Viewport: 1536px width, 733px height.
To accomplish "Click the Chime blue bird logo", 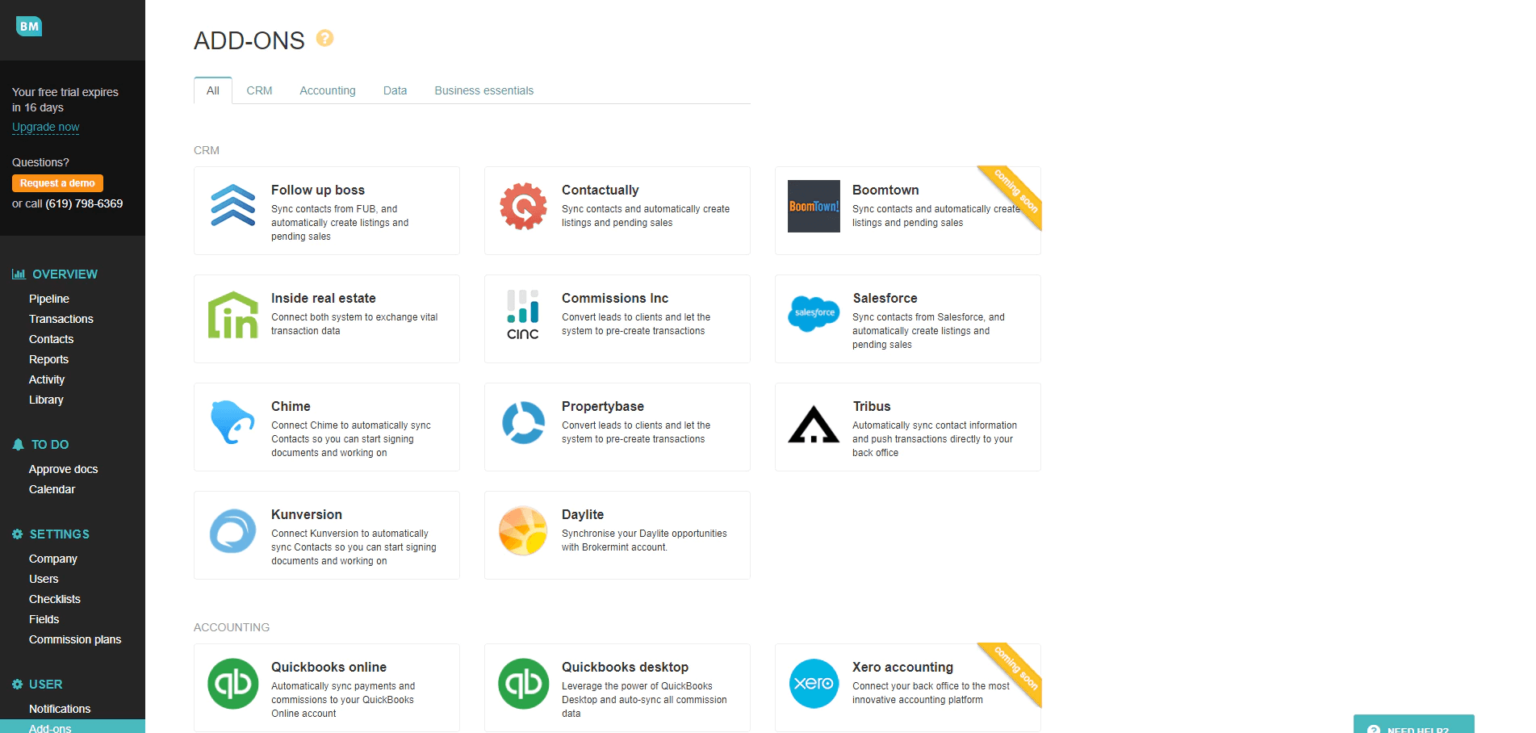I will (x=233, y=422).
